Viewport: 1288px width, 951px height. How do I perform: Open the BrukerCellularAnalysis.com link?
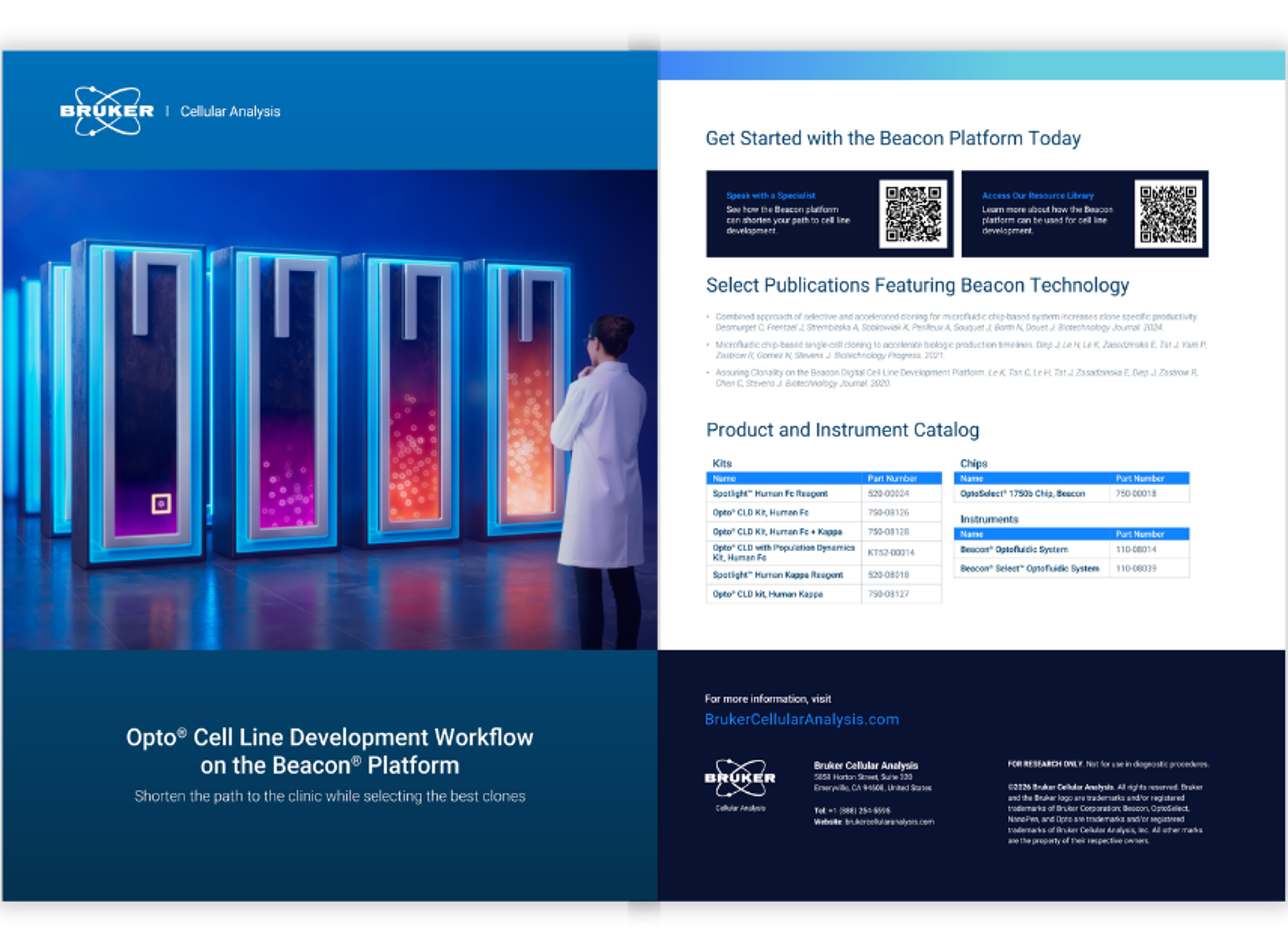(802, 719)
